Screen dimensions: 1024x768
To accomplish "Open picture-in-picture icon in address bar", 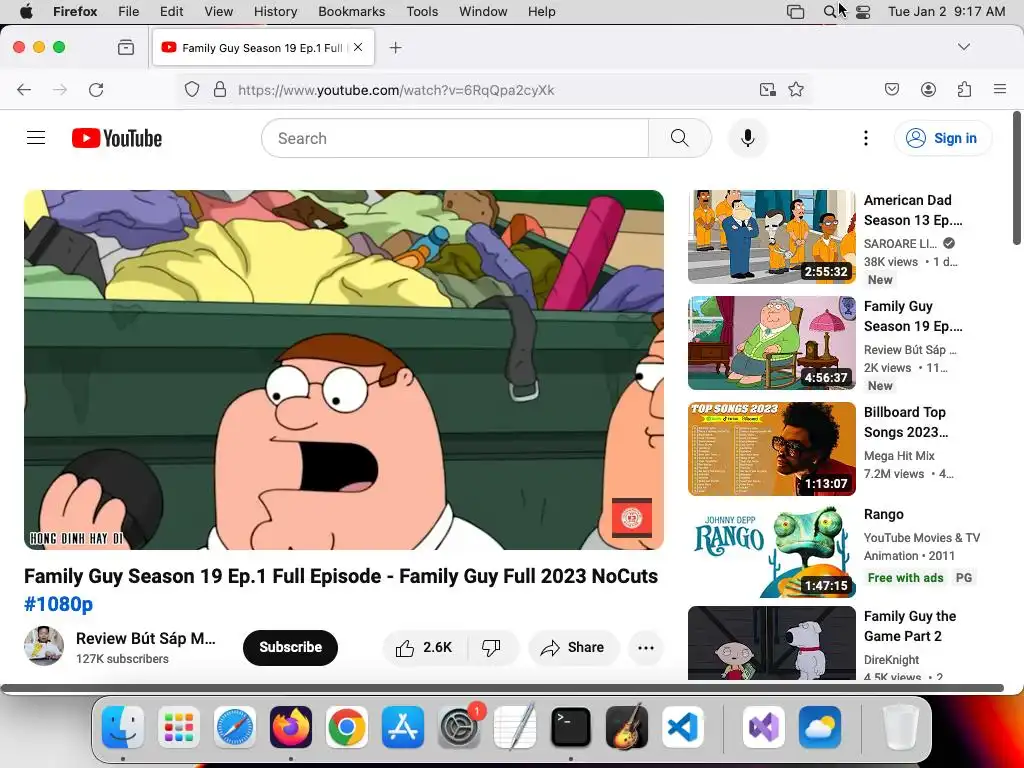I will point(768,89).
